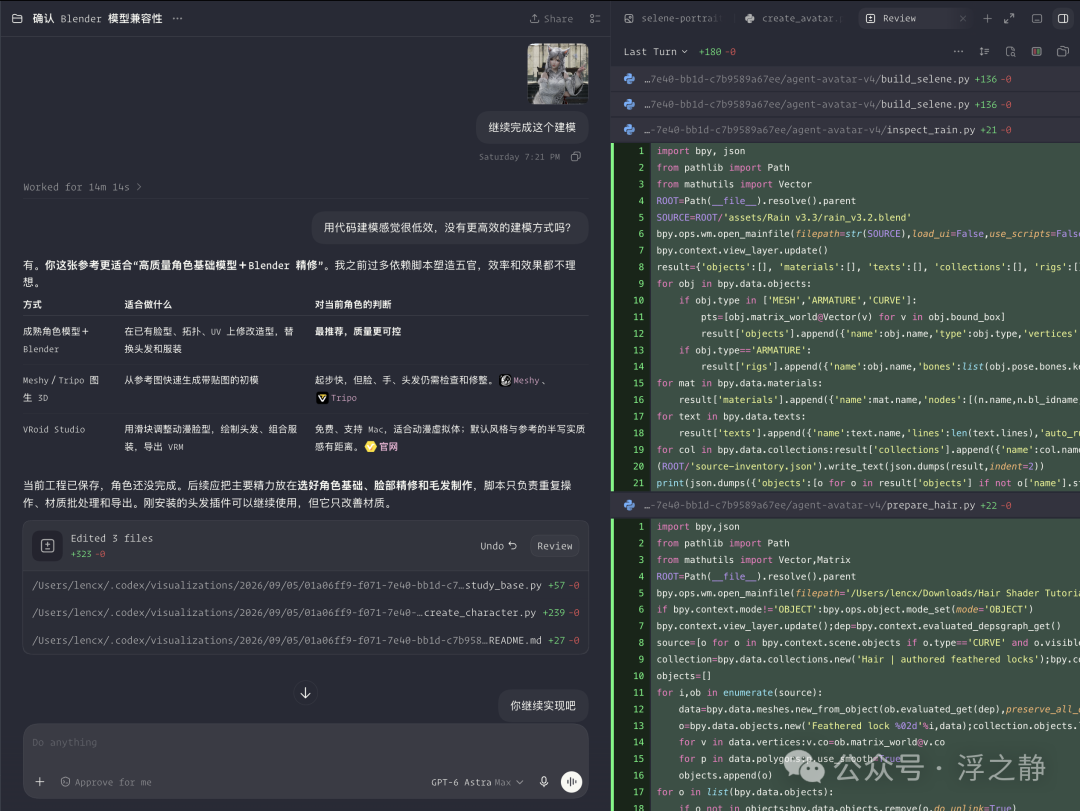Open the 官网 link for VRoid Studio
The width and height of the screenshot is (1080, 811).
[382, 446]
